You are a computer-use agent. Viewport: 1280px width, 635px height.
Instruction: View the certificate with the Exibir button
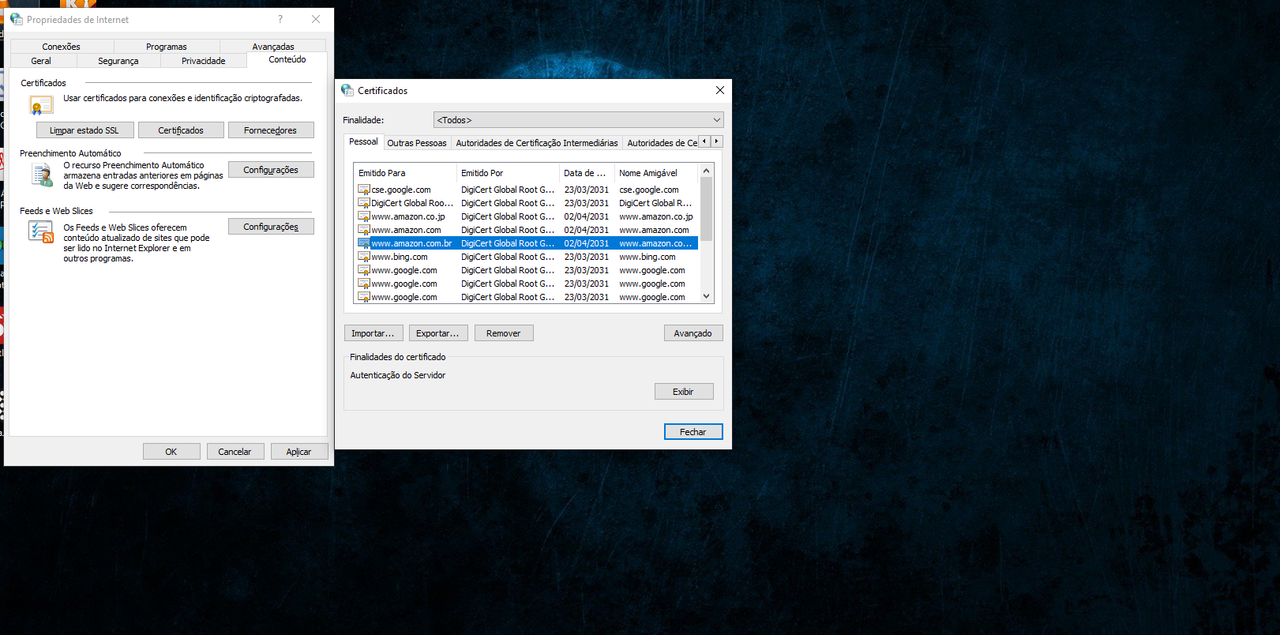(684, 391)
